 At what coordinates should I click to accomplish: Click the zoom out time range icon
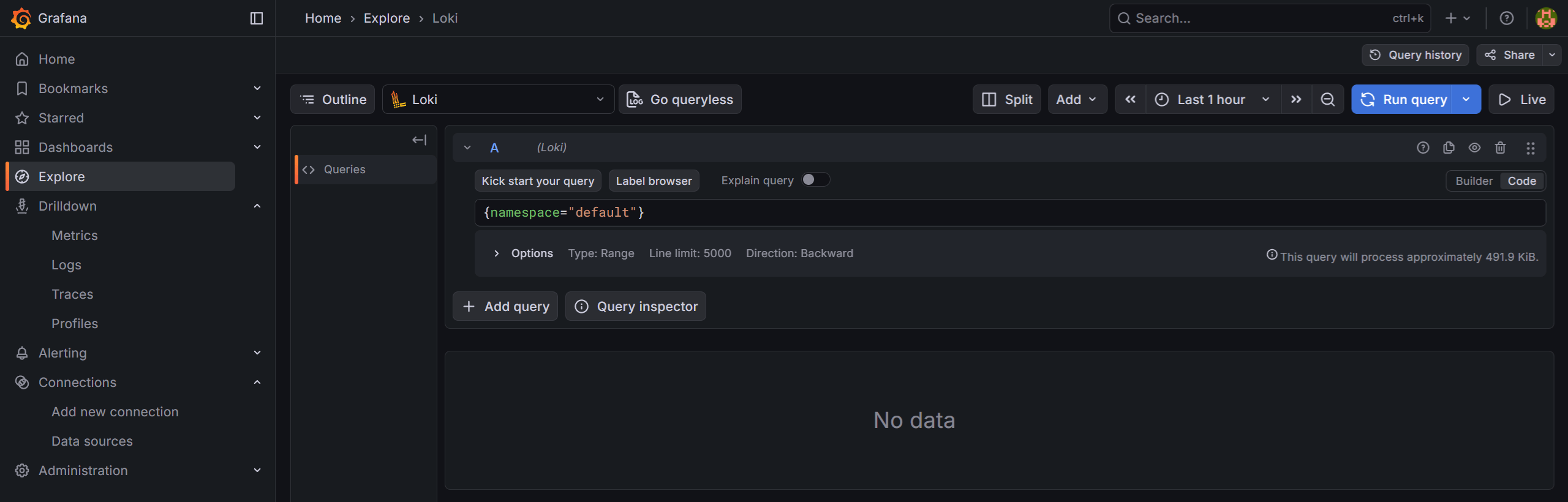1327,100
